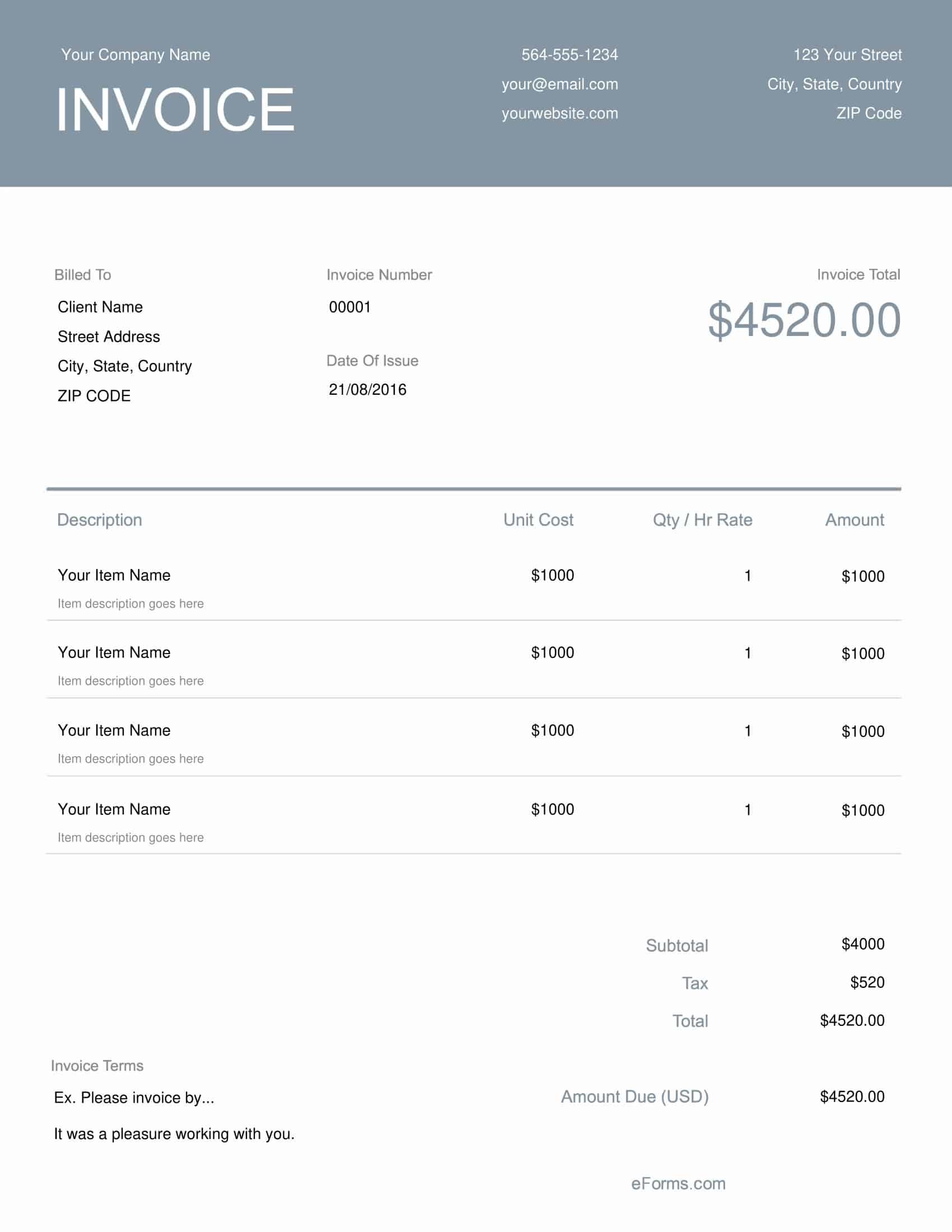Select the first Your Item Name entry
This screenshot has height=1232, width=952.
click(x=114, y=575)
